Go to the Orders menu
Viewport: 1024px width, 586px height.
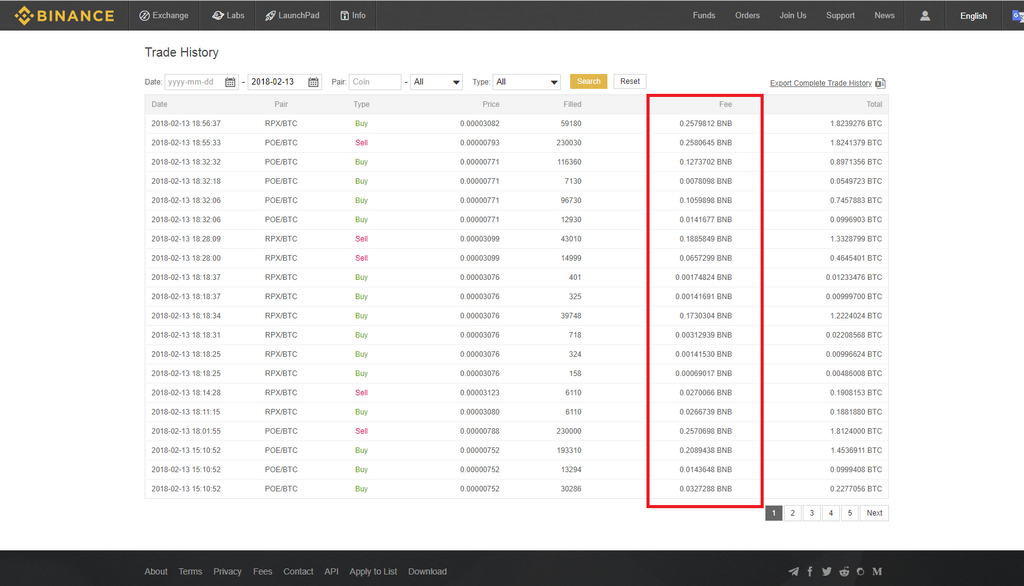coord(747,16)
